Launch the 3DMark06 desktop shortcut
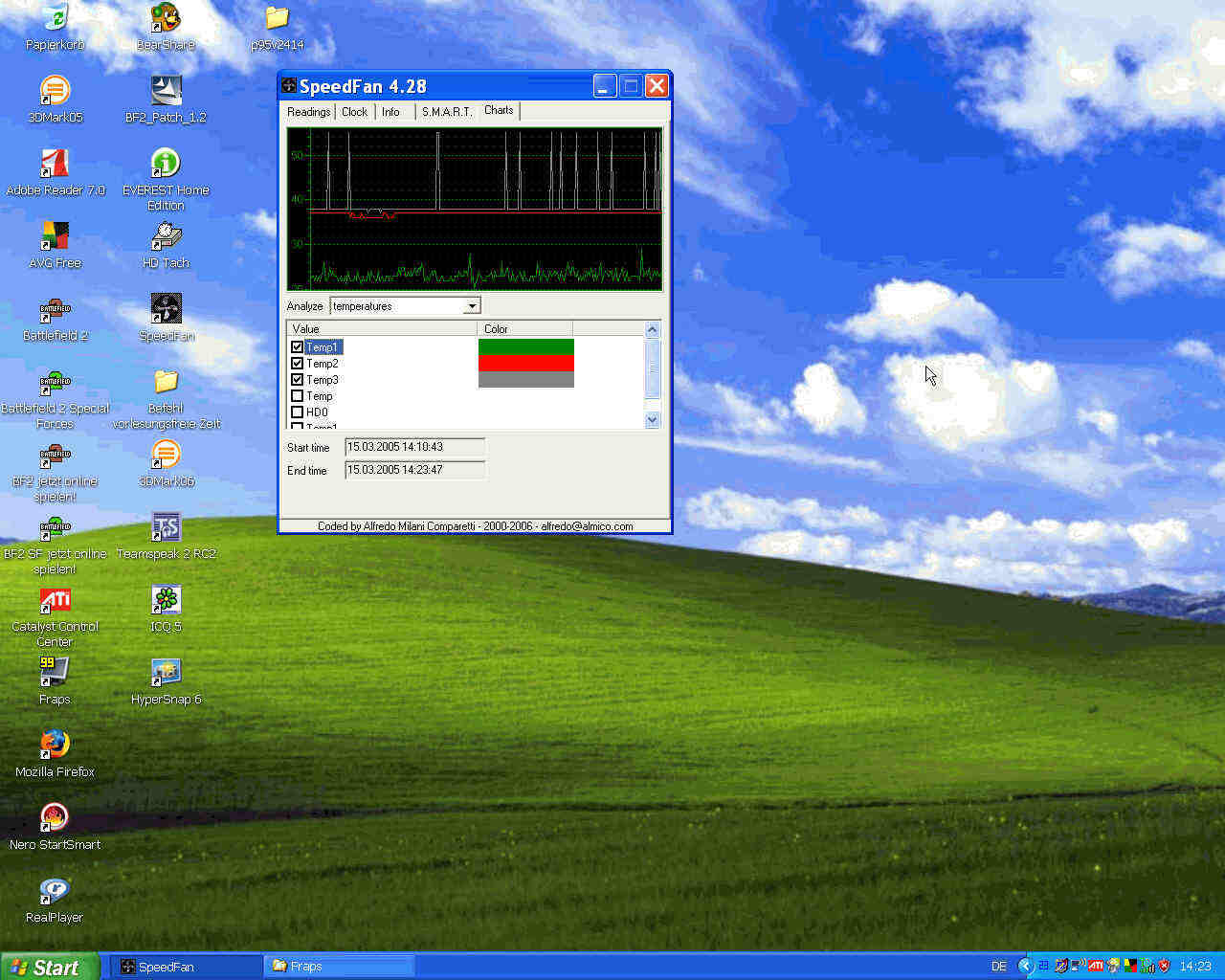 coord(166,463)
